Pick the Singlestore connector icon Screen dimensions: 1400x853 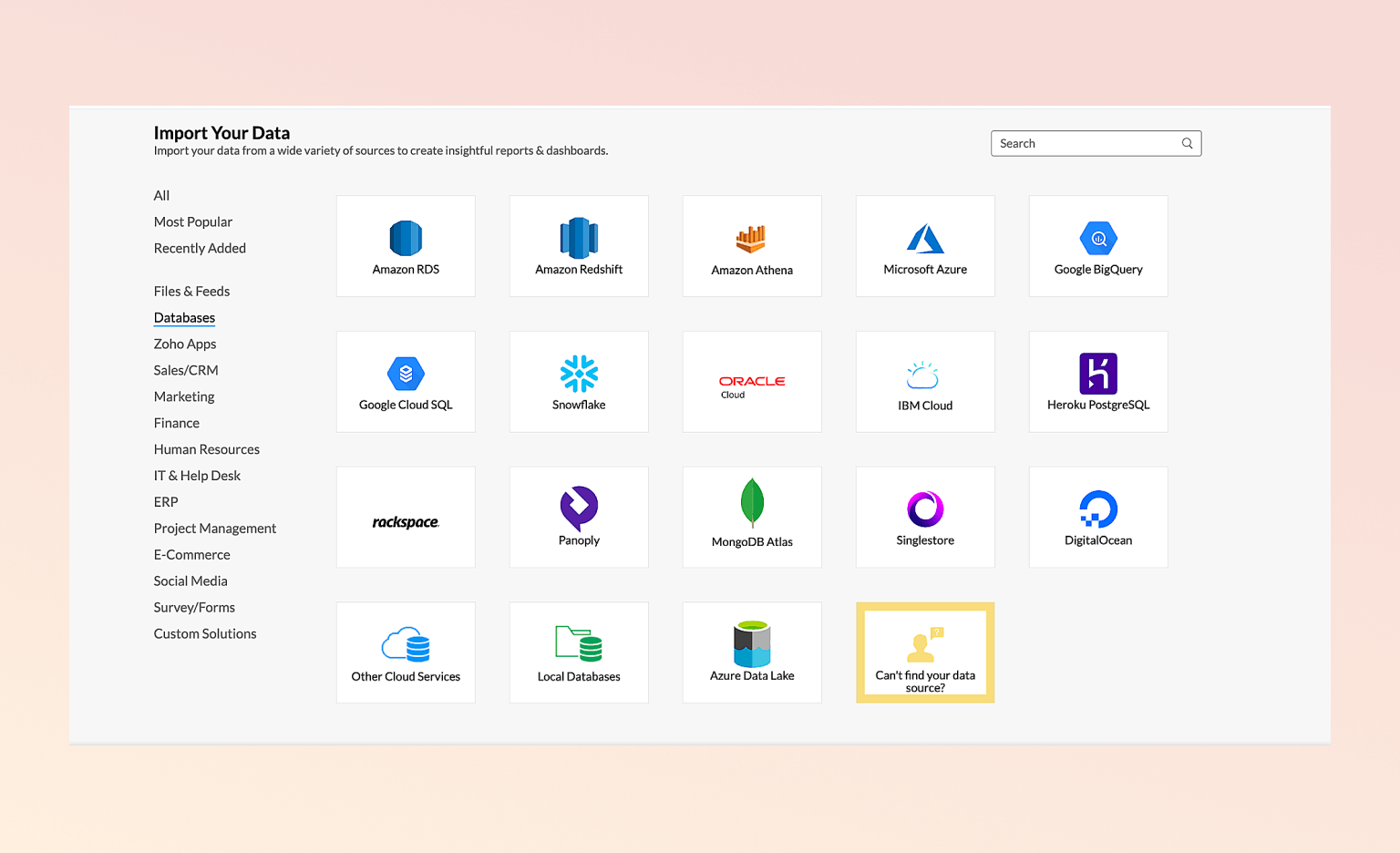[x=925, y=509]
